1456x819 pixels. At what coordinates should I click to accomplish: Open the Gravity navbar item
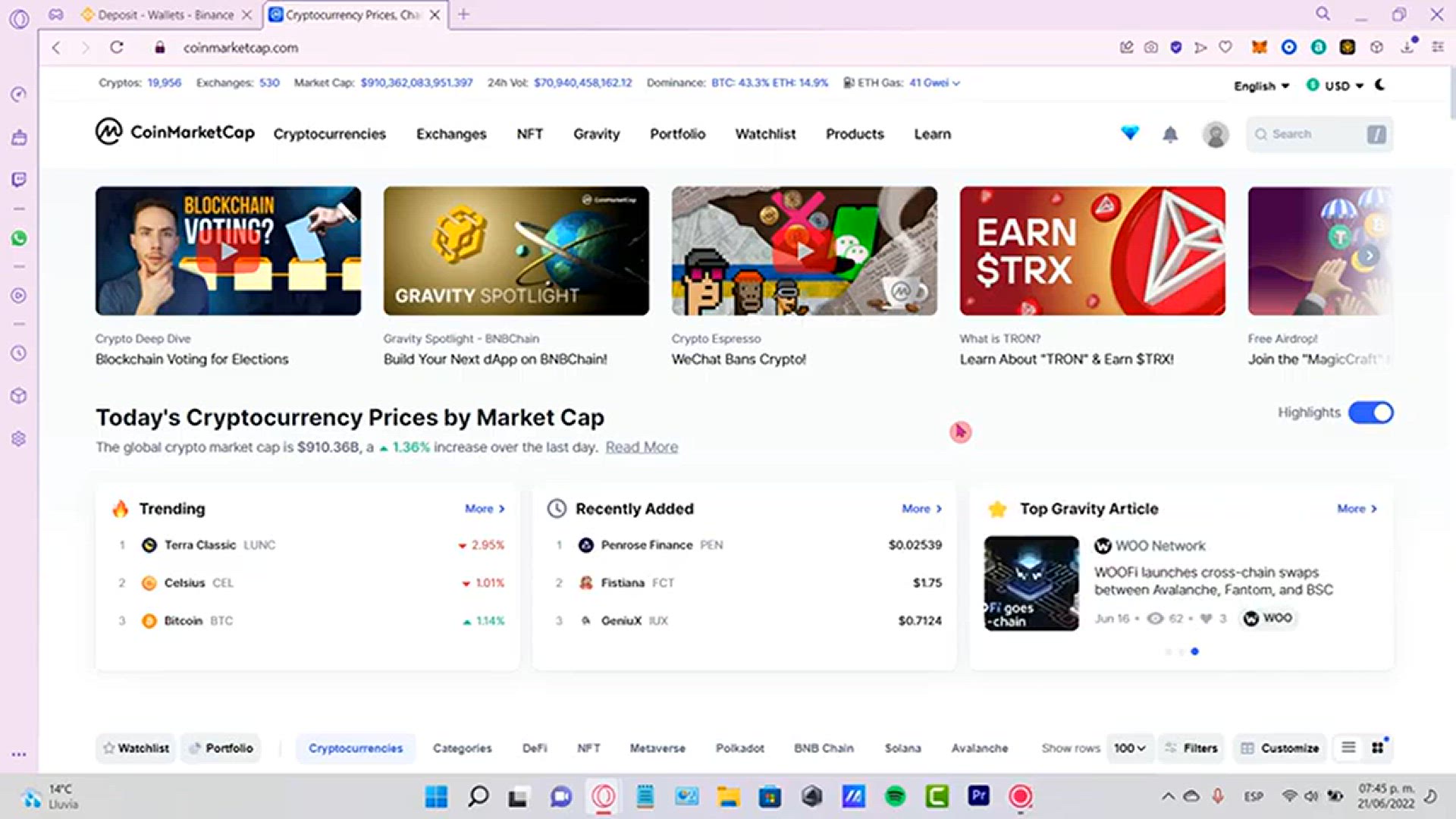pos(596,134)
